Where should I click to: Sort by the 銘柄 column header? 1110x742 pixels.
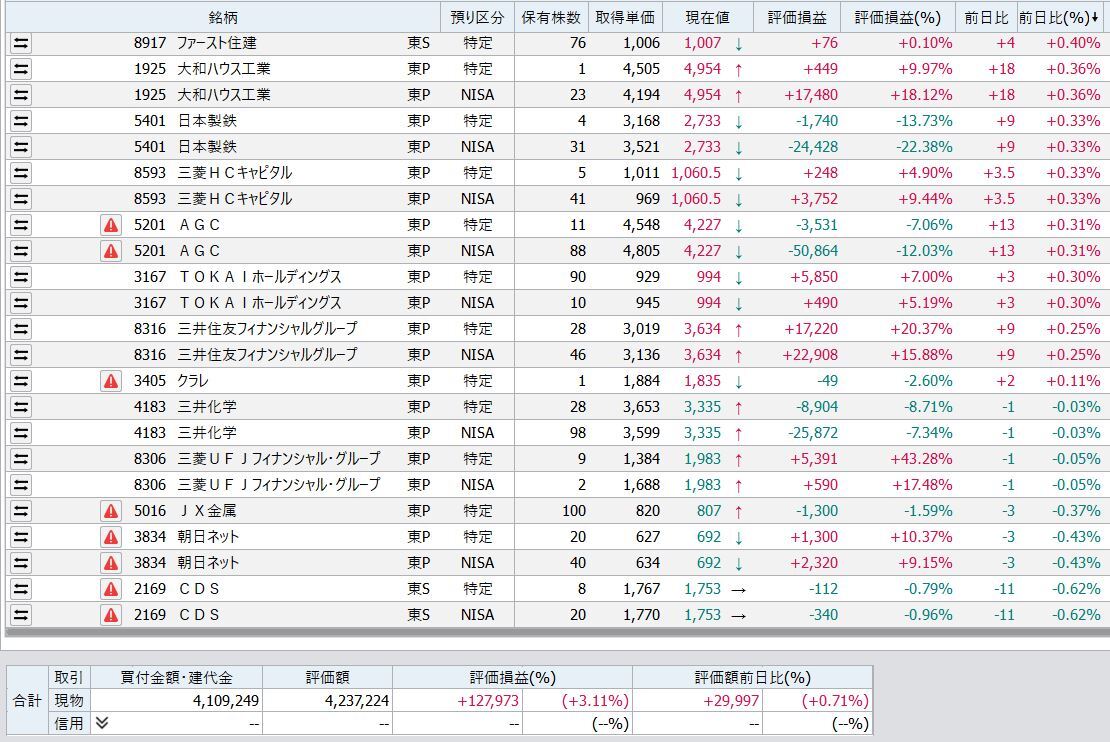click(223, 18)
